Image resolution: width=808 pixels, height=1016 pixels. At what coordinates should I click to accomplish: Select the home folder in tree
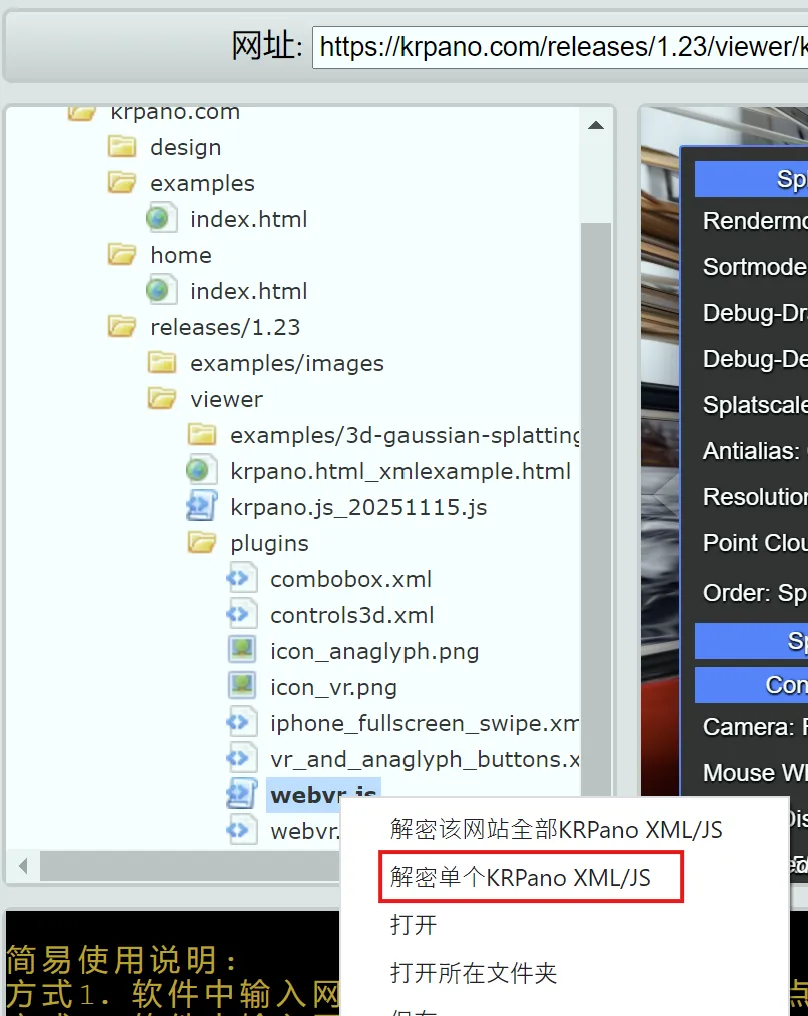[181, 256]
